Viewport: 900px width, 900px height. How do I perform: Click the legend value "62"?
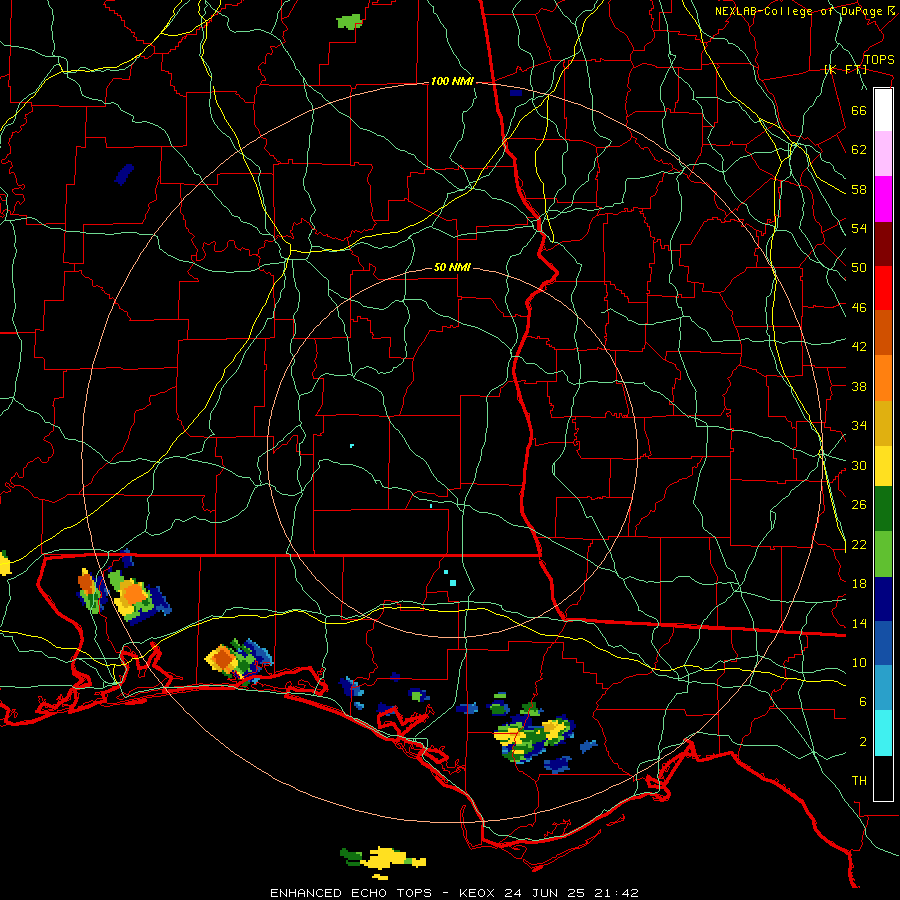click(859, 150)
